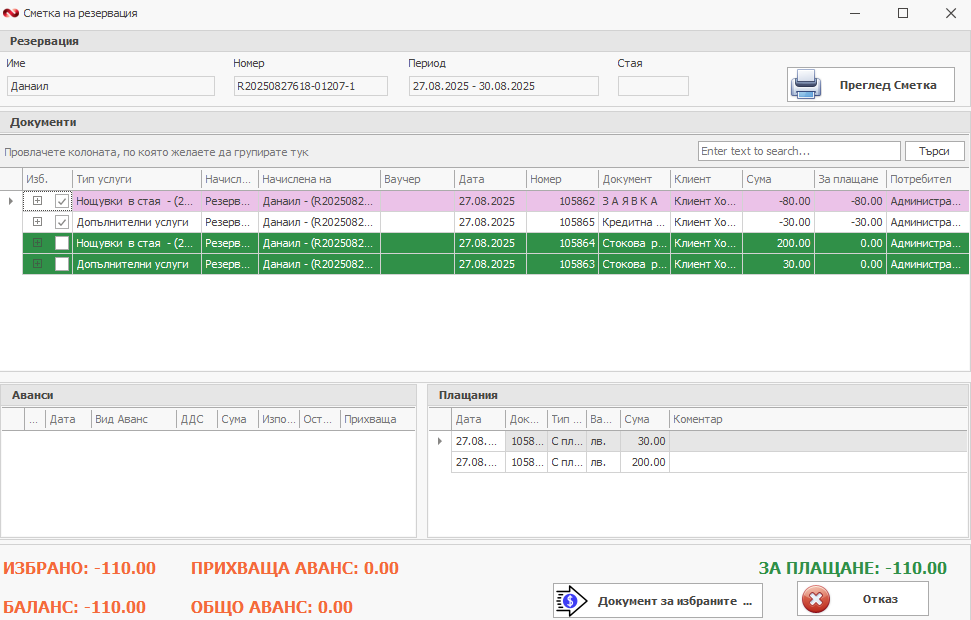
Task: Click the app logo in title bar
Action: pyautogui.click(x=11, y=13)
